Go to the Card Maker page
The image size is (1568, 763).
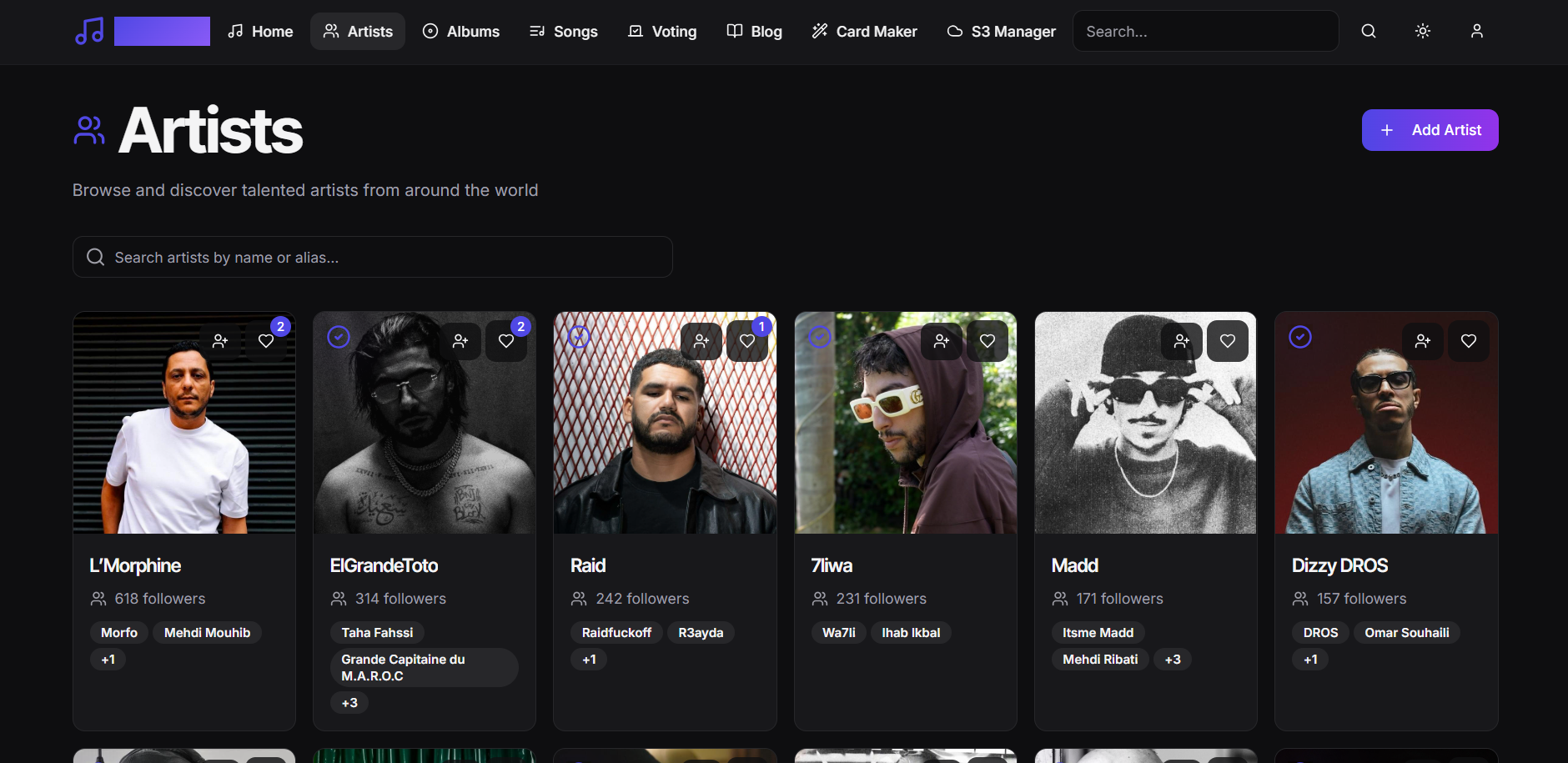click(x=864, y=31)
